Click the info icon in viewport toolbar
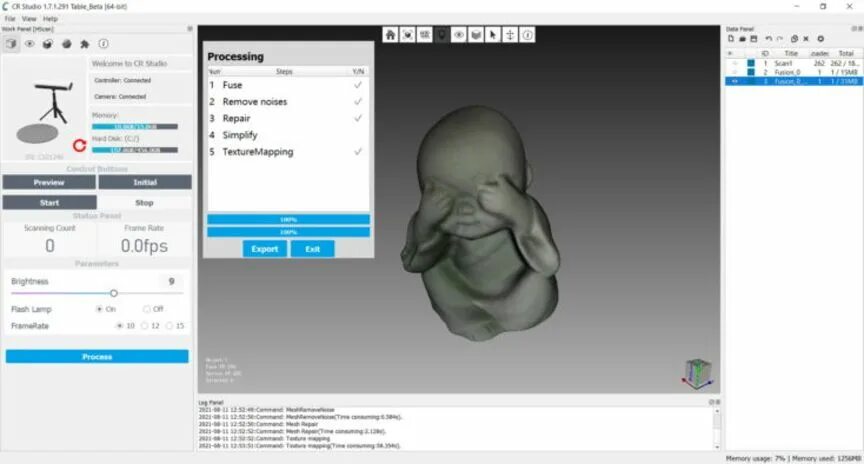The height and width of the screenshot is (464, 864). tap(527, 35)
